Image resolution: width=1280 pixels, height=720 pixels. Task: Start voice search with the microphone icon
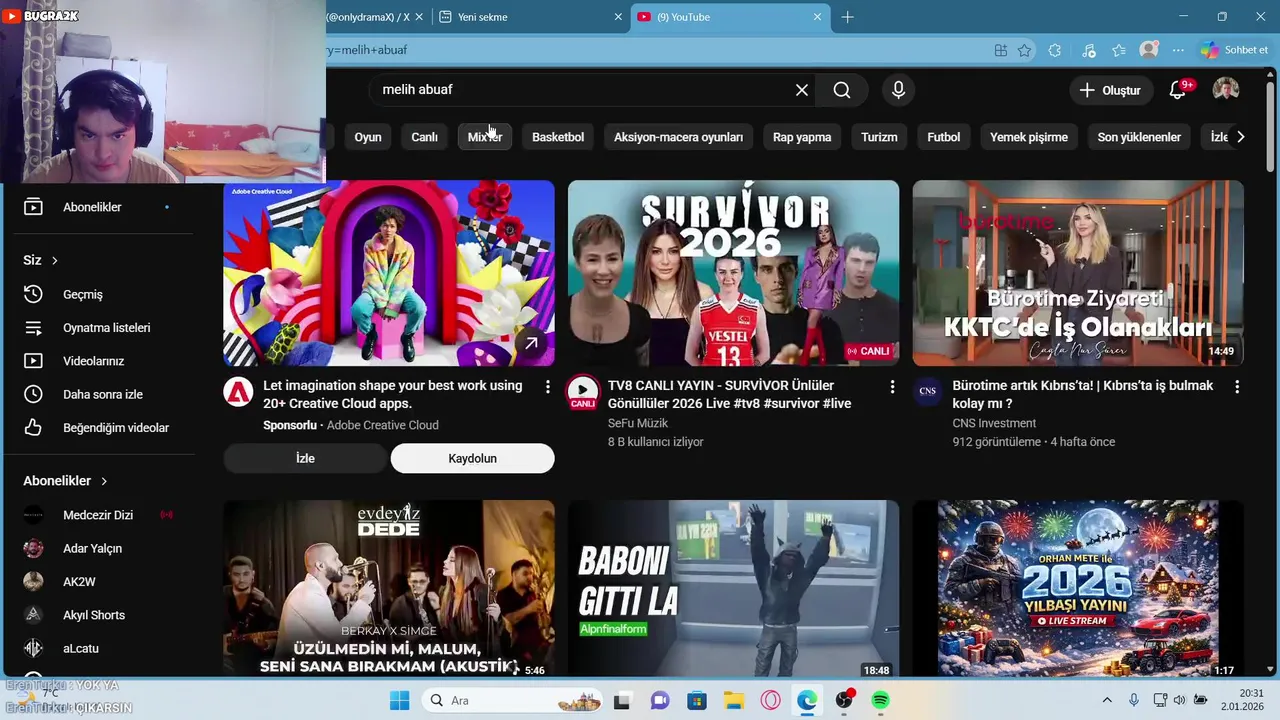898,90
